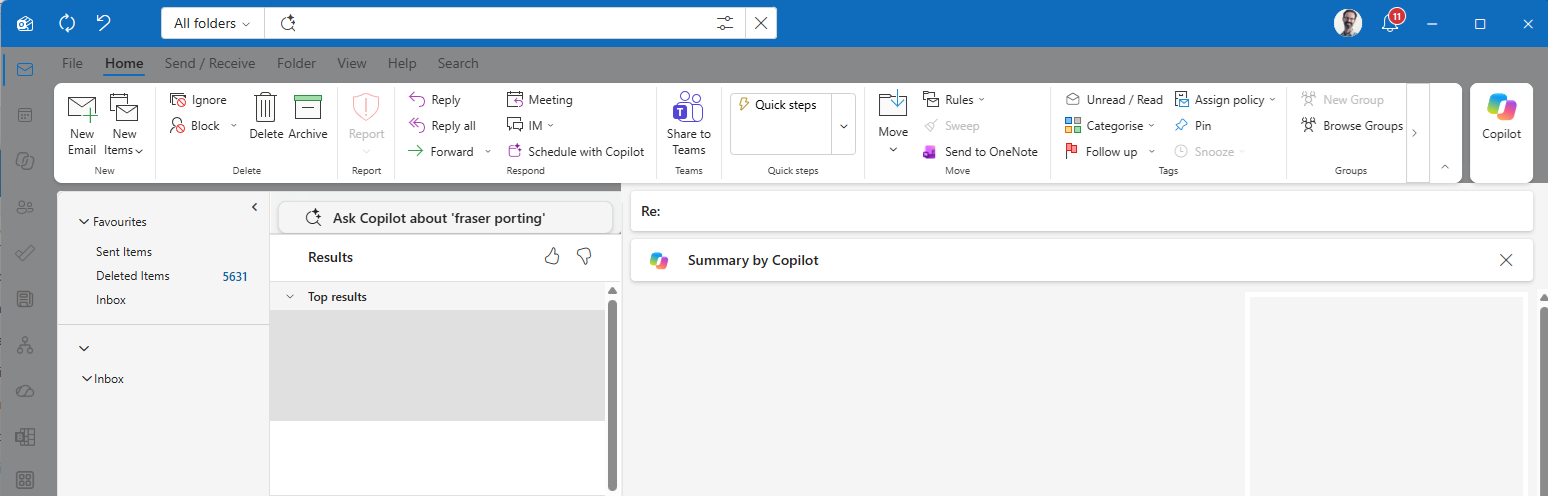1548x496 pixels.
Task: Open the File menu
Action: pyautogui.click(x=72, y=63)
